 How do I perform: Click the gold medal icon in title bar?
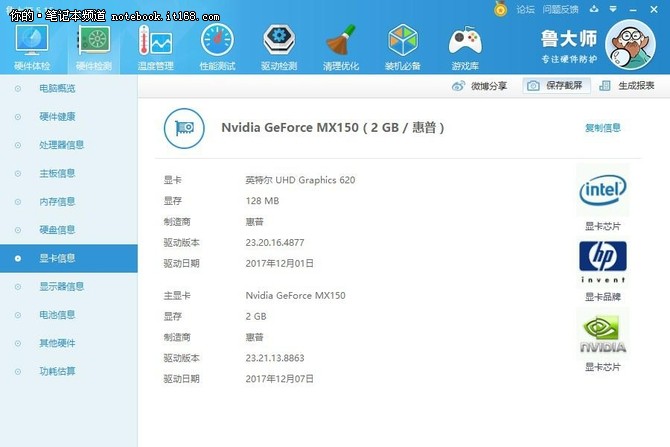point(500,9)
